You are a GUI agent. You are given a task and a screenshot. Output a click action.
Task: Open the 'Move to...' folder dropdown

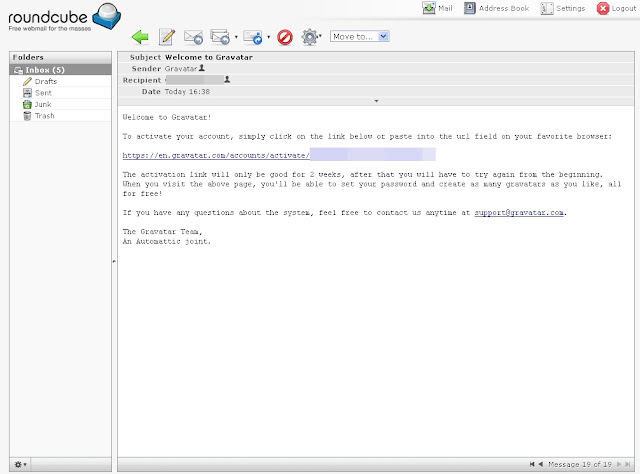click(x=359, y=36)
